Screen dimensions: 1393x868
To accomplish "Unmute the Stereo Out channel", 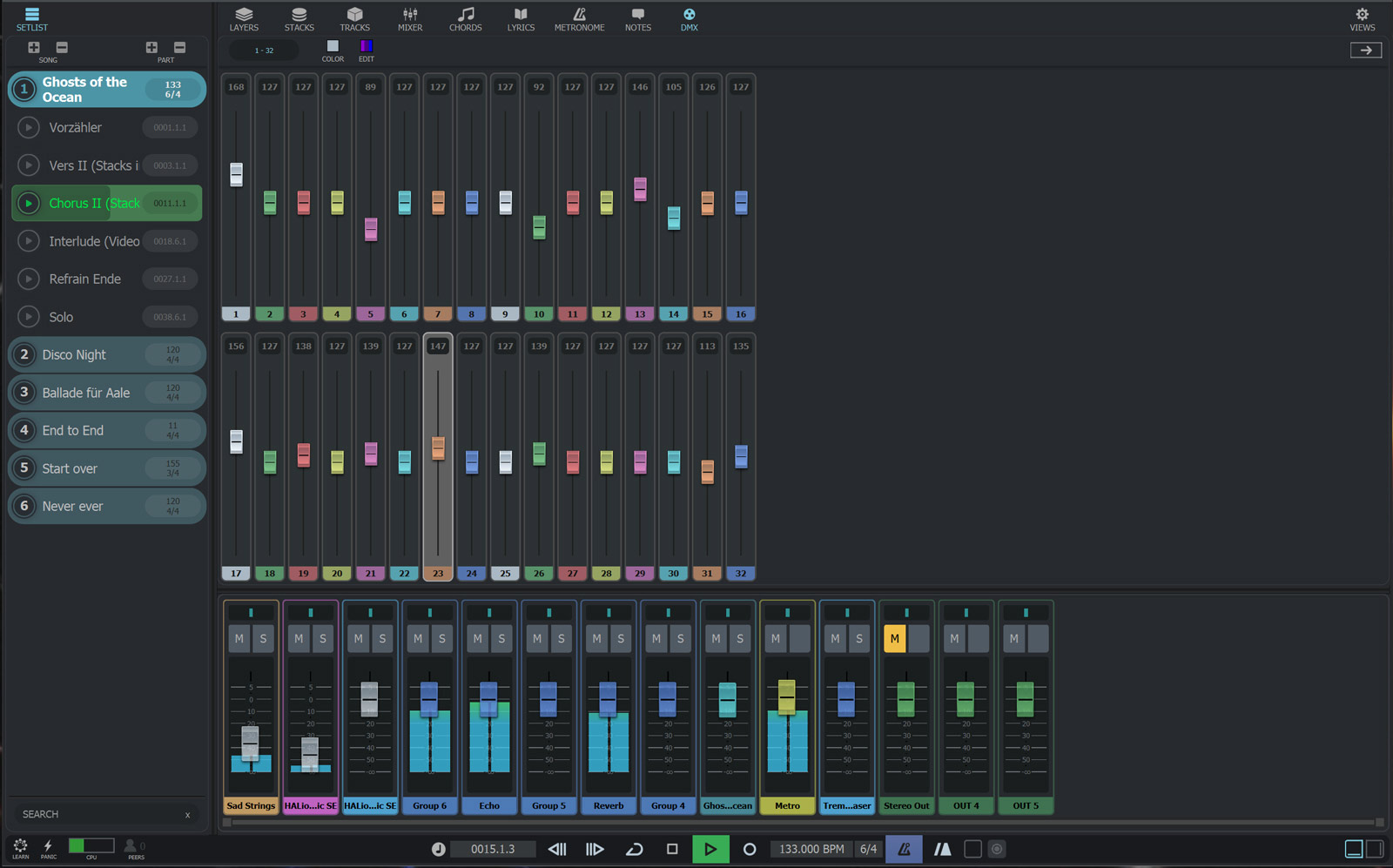I will tap(894, 639).
